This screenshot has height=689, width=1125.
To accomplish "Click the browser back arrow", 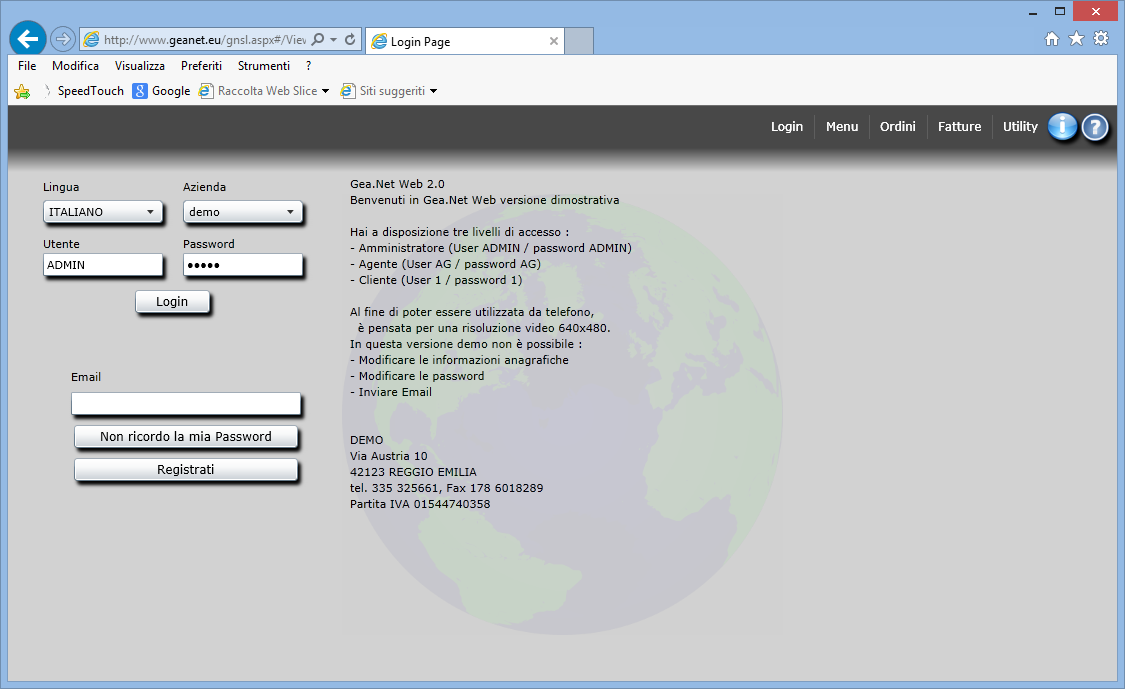I will (27, 38).
